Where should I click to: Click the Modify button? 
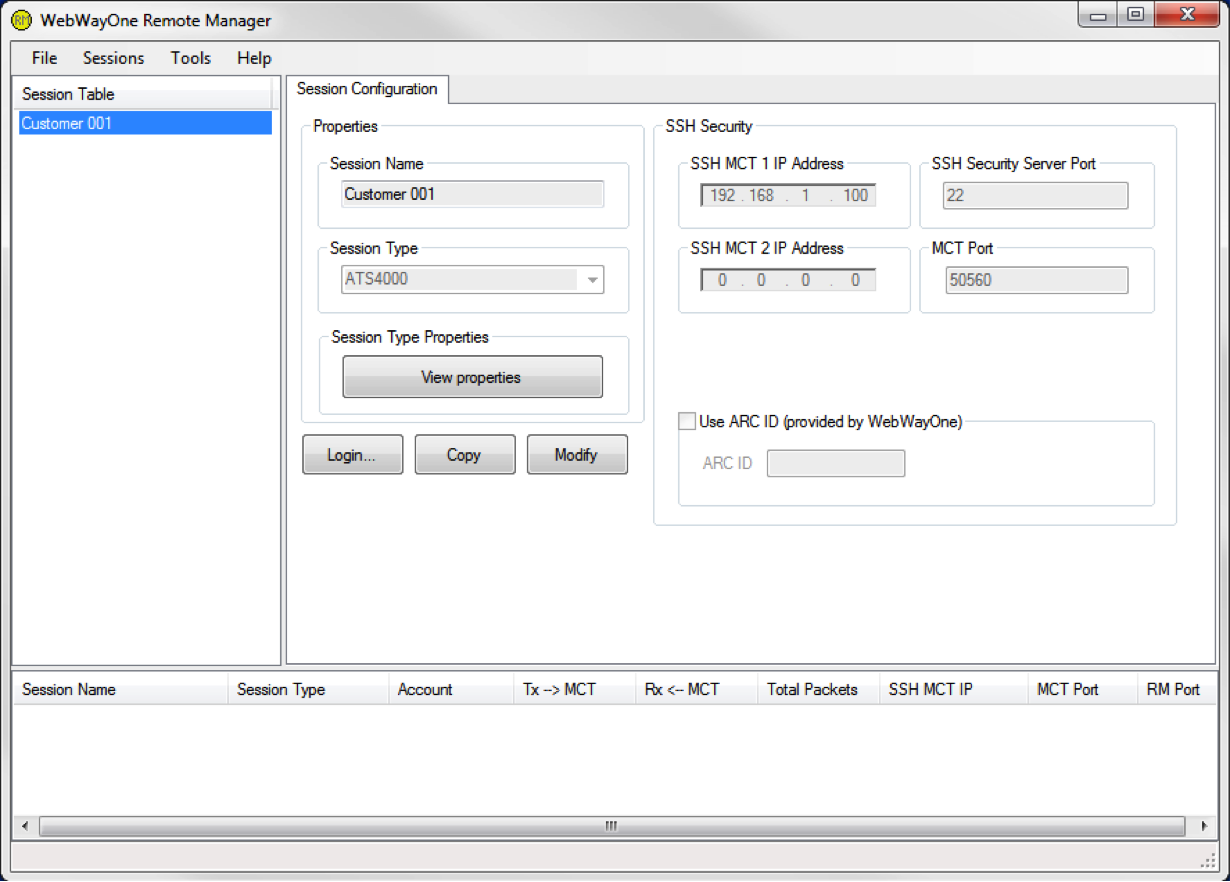tap(576, 455)
